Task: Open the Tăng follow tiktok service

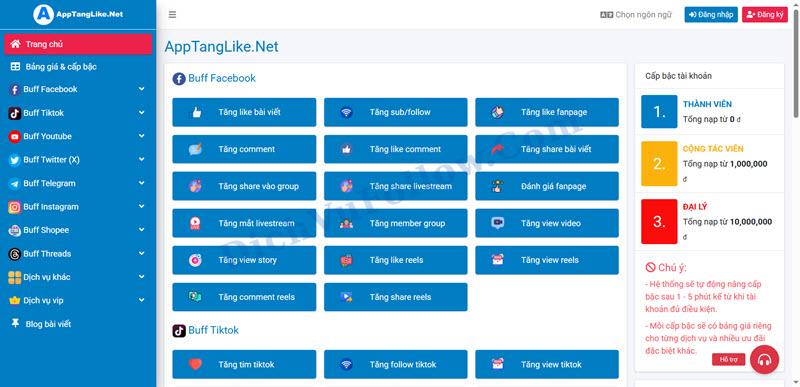Action: (395, 365)
